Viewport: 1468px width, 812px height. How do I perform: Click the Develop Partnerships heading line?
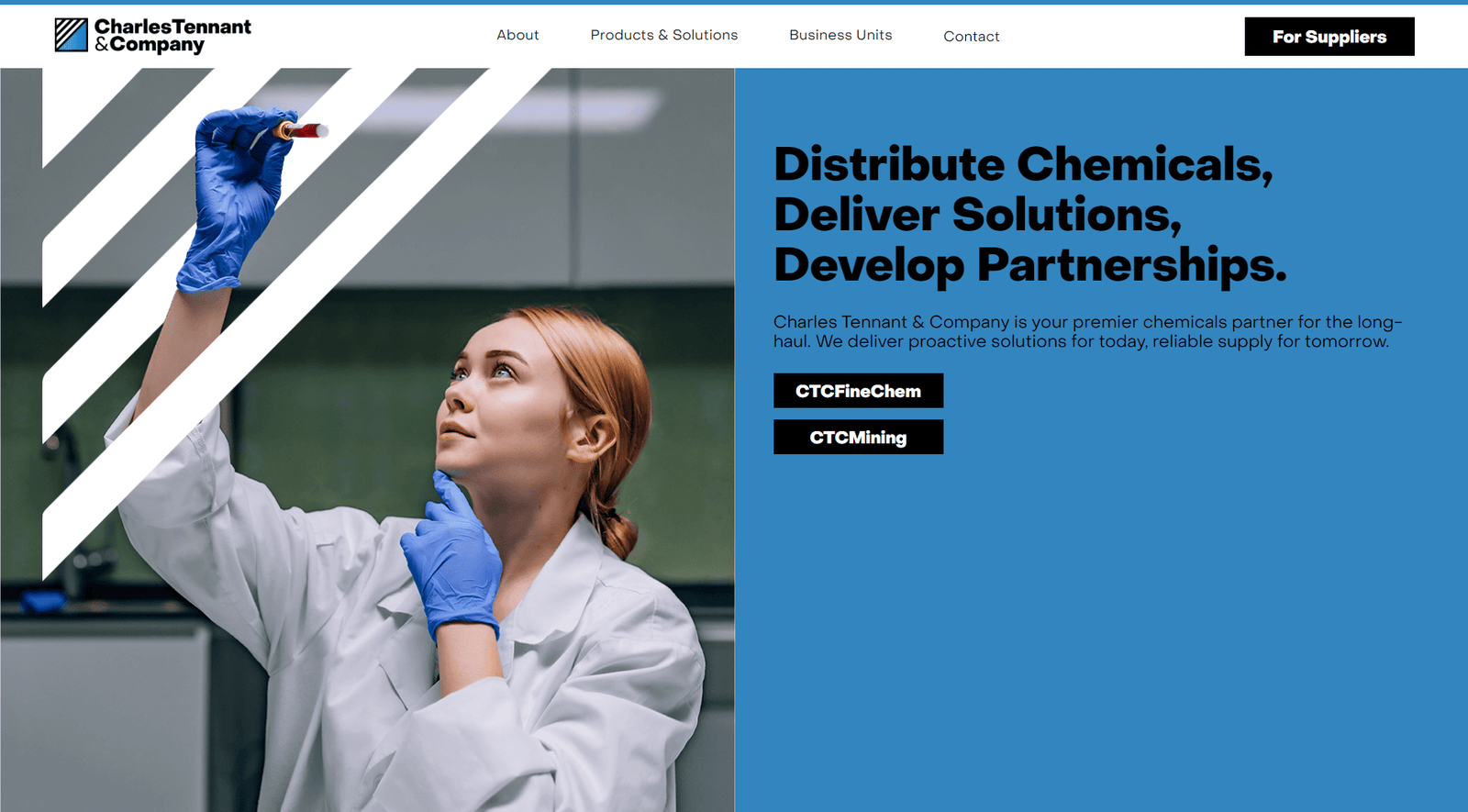click(x=1029, y=265)
